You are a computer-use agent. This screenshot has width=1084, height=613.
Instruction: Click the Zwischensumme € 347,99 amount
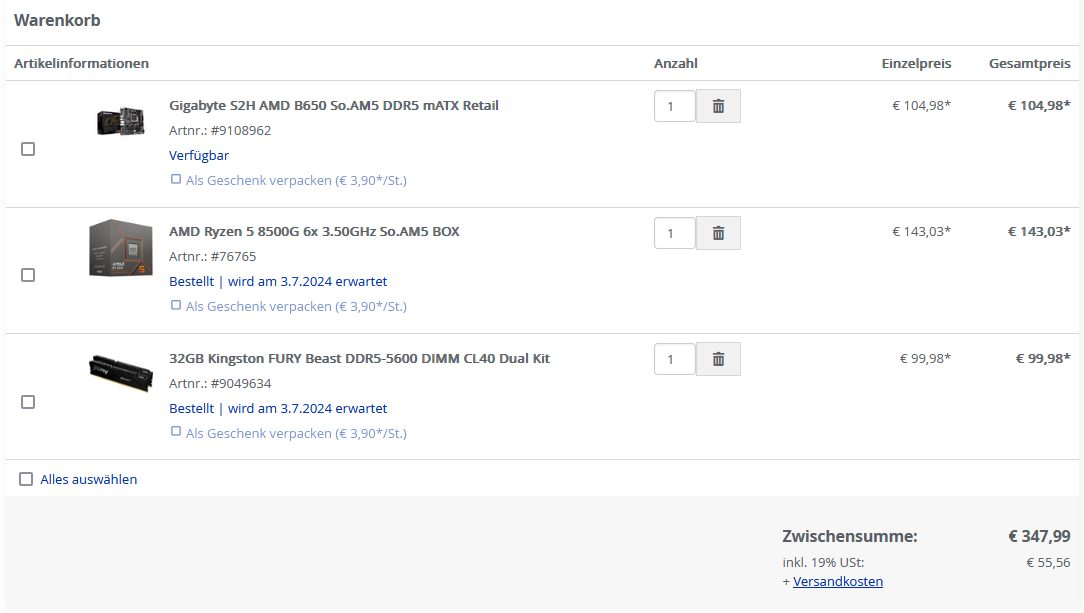click(1039, 536)
